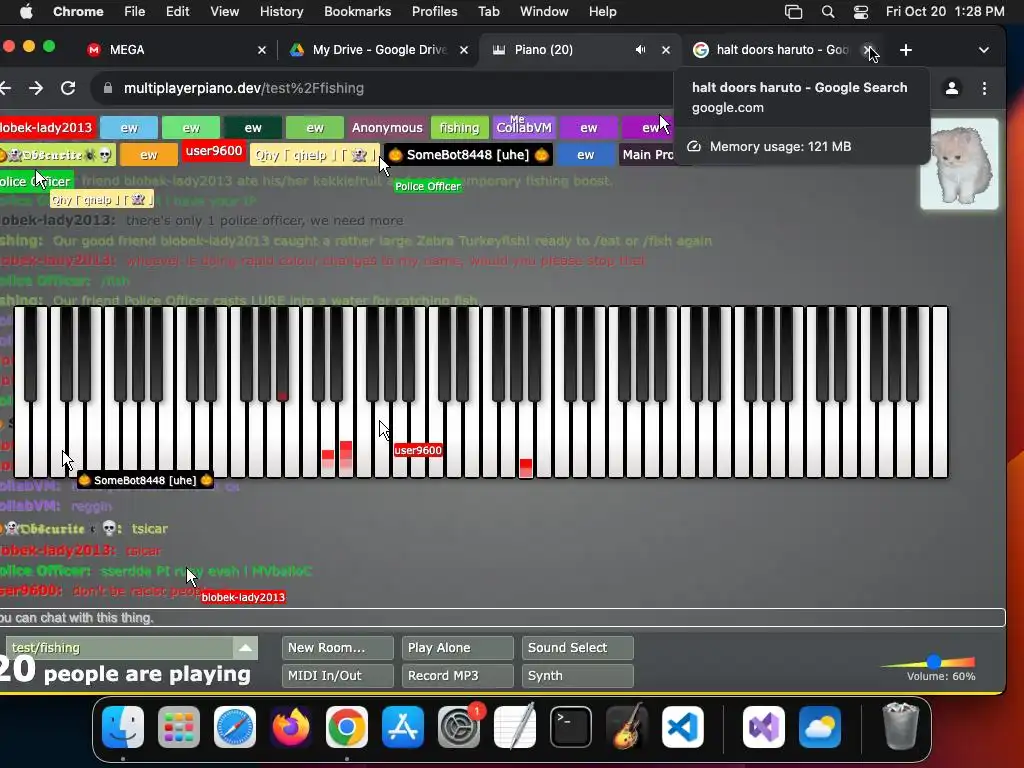Open the Window menu
The width and height of the screenshot is (1024, 768).
544,12
